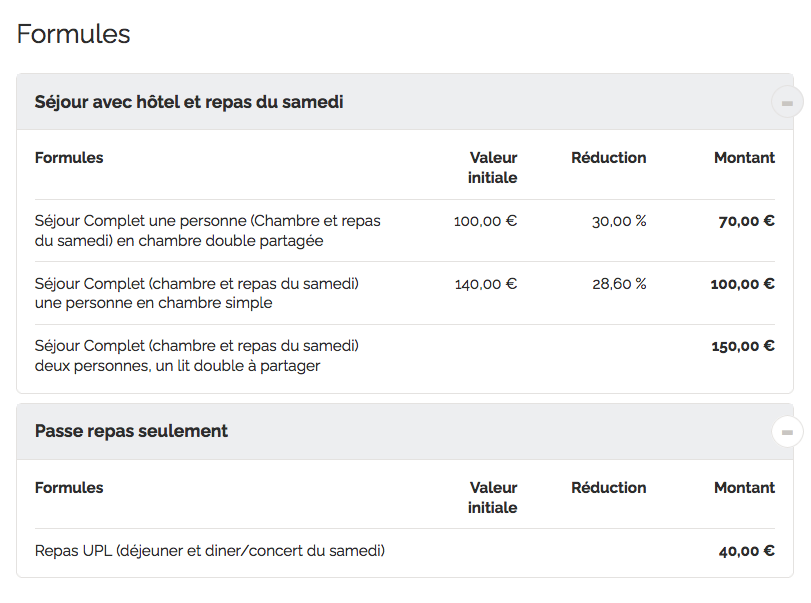Click the Formules page heading
This screenshot has width=811, height=603.
(74, 34)
